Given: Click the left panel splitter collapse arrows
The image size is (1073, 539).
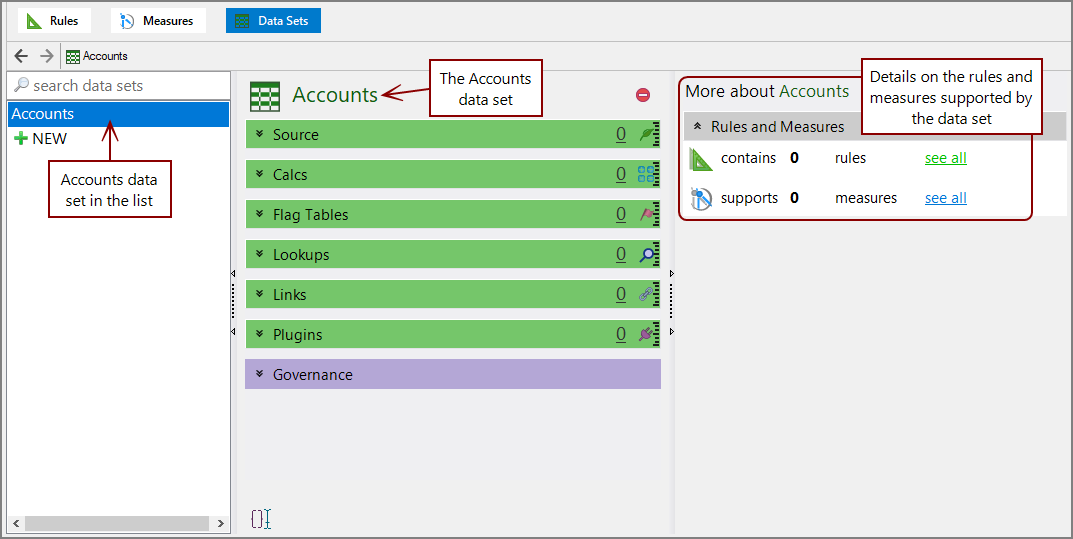Looking at the screenshot, I should tap(233, 302).
